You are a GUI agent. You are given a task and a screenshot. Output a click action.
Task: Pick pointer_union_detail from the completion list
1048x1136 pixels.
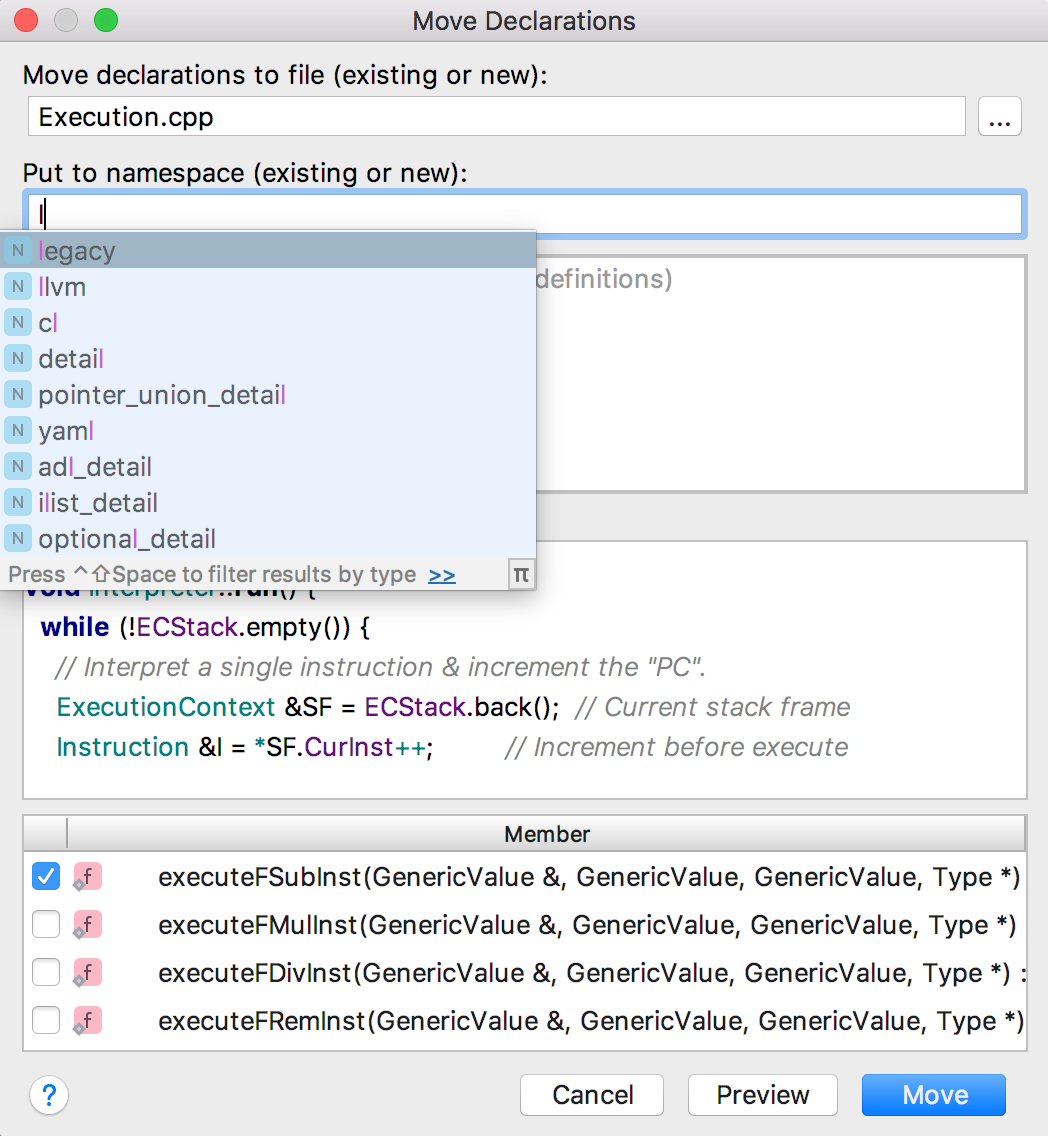coord(268,395)
